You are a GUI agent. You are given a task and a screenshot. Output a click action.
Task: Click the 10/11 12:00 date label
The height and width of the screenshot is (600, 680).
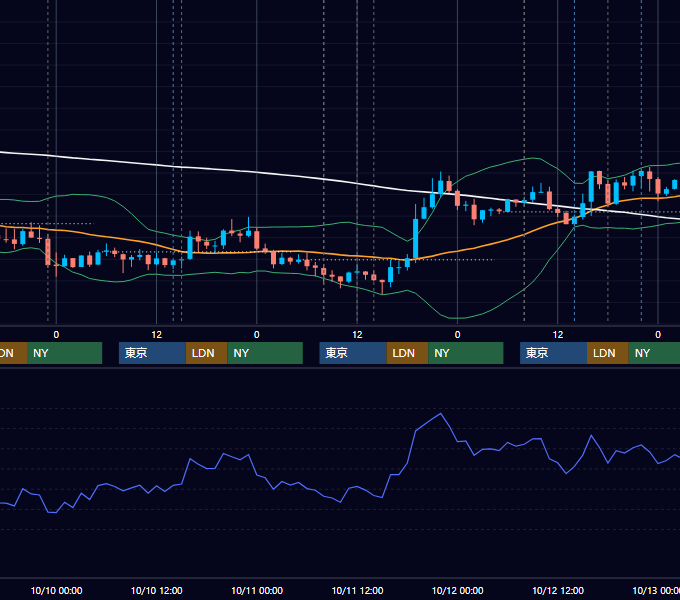357,590
